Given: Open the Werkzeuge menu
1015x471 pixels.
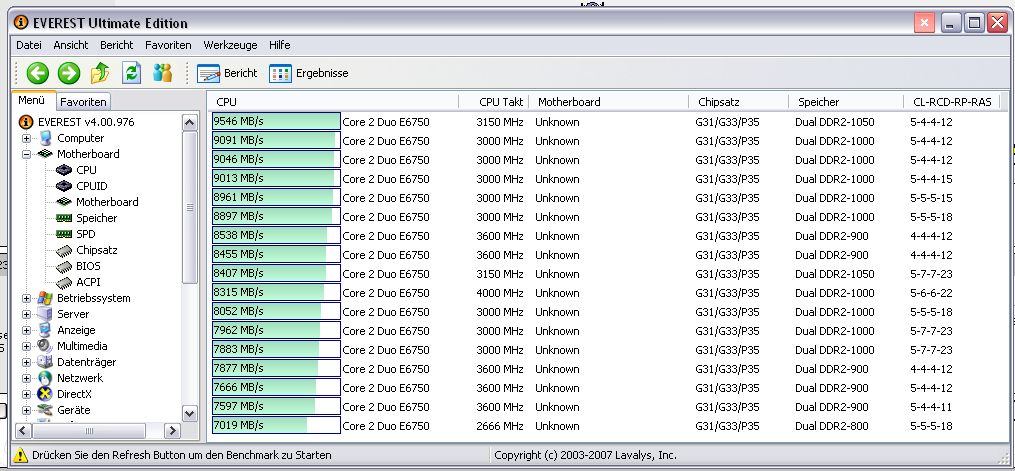Looking at the screenshot, I should pyautogui.click(x=230, y=45).
